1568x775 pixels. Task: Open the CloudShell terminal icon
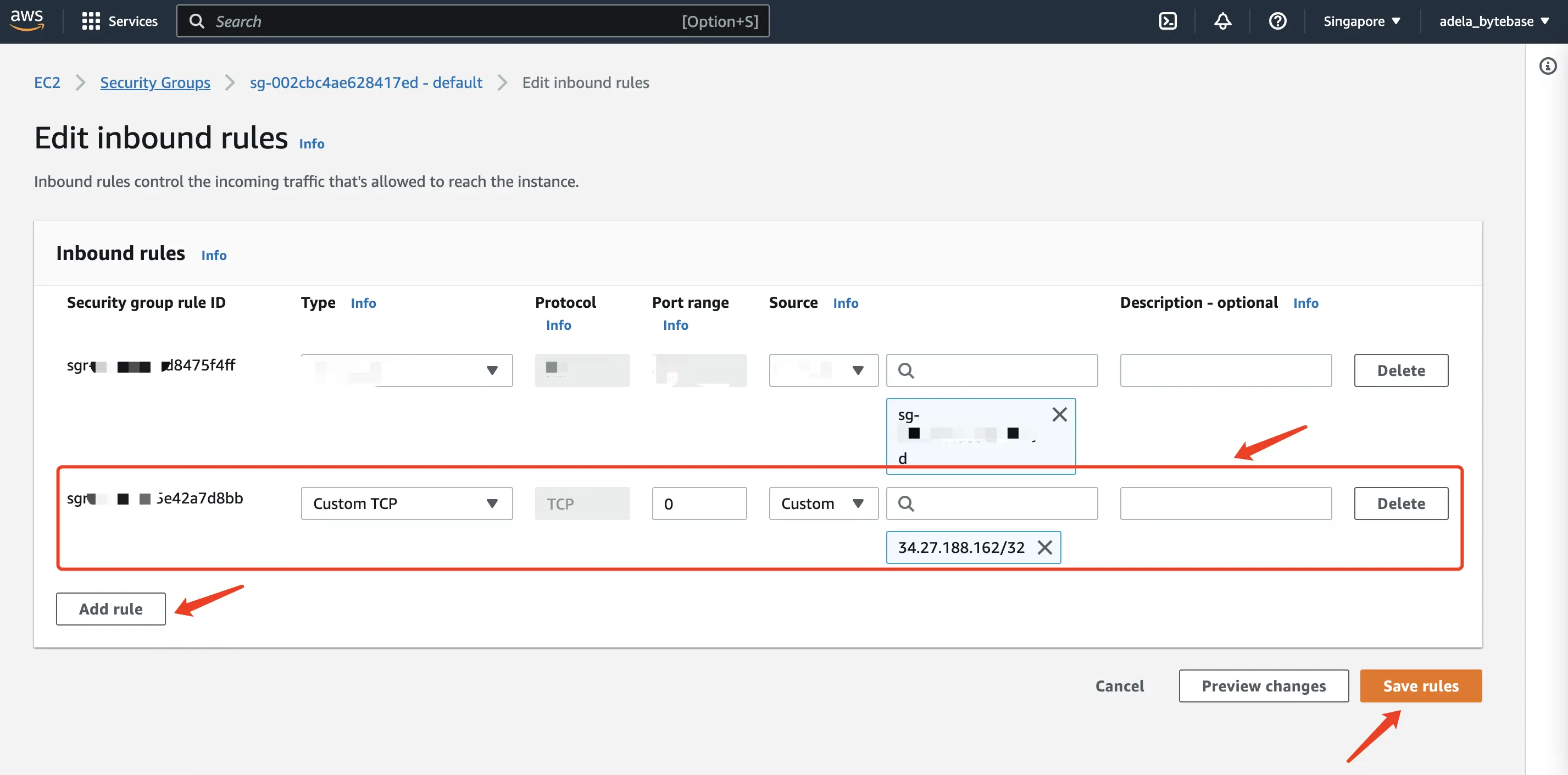[1167, 21]
